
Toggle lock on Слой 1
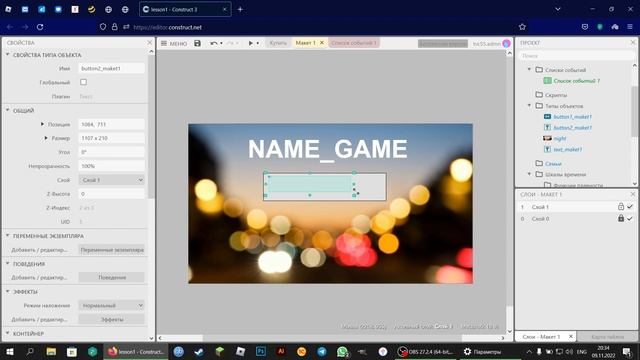coord(621,207)
